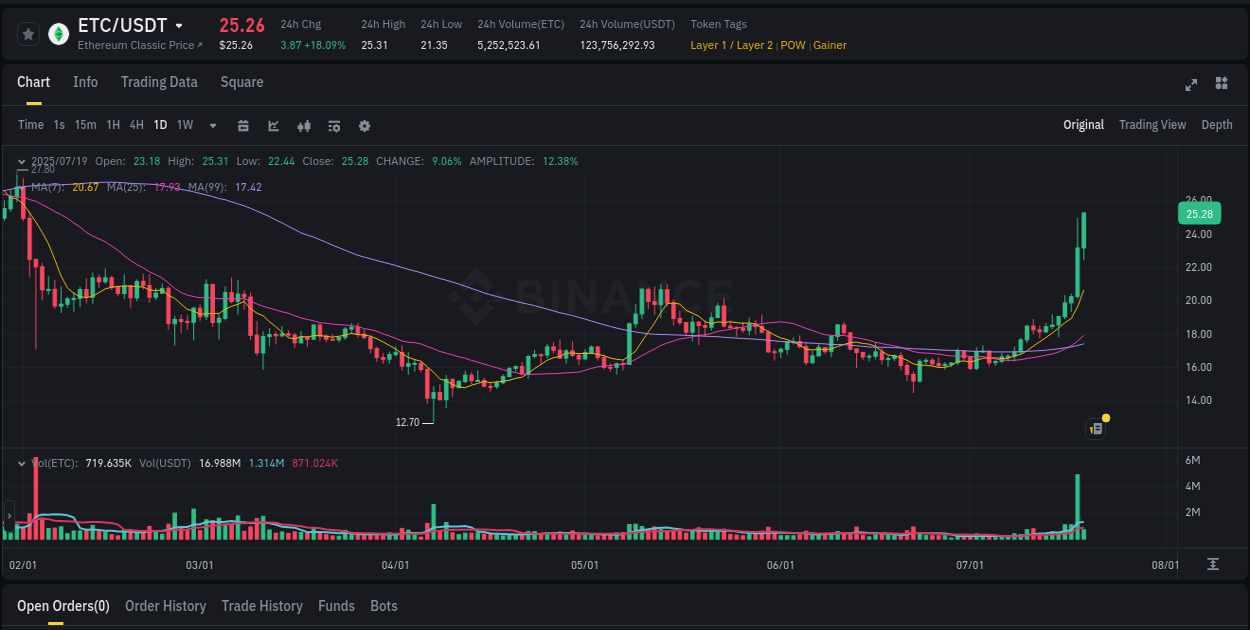
Task: Open the date range calendar icon
Action: coord(244,126)
